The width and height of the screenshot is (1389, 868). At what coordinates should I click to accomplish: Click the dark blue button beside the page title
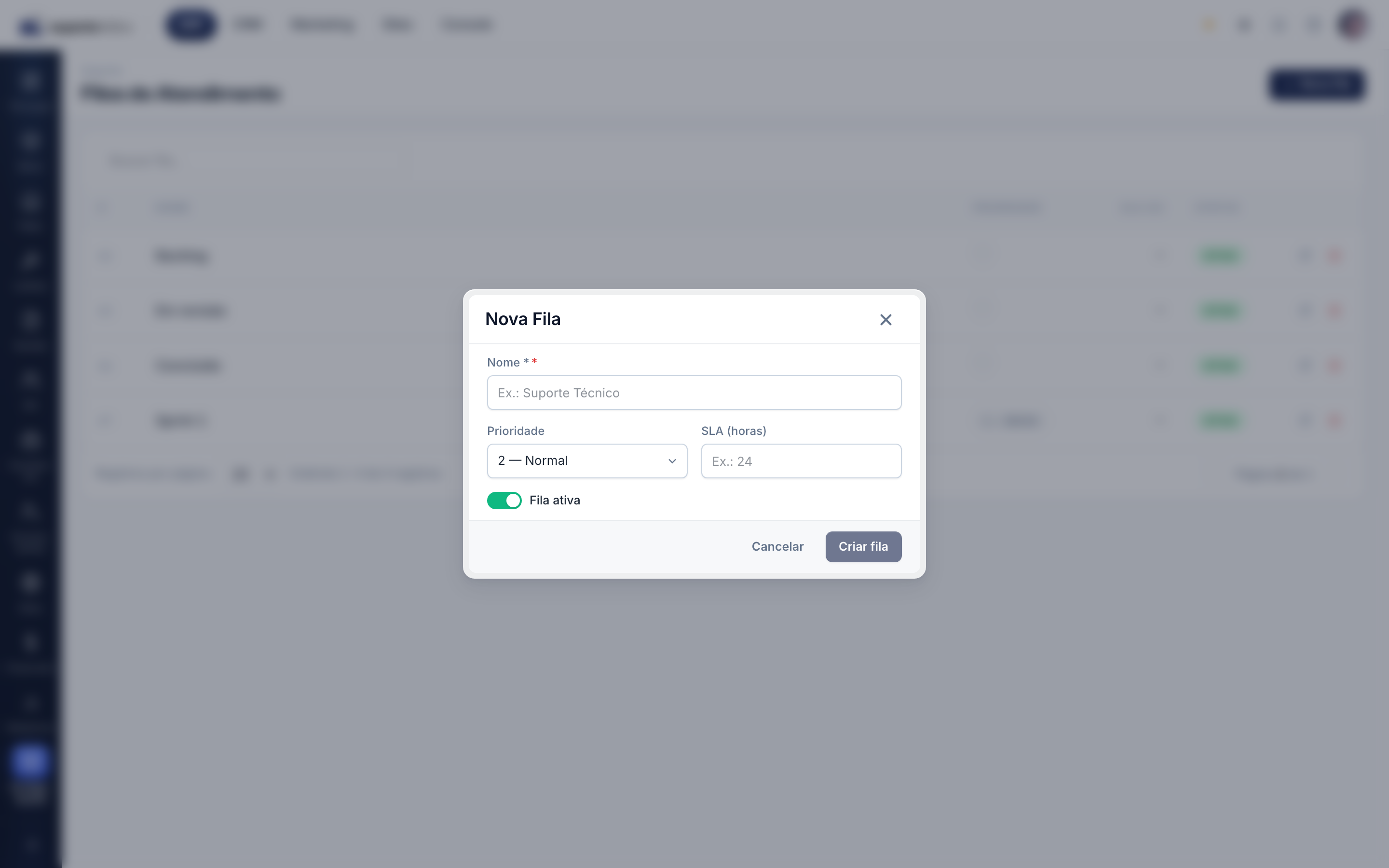coord(1317,85)
